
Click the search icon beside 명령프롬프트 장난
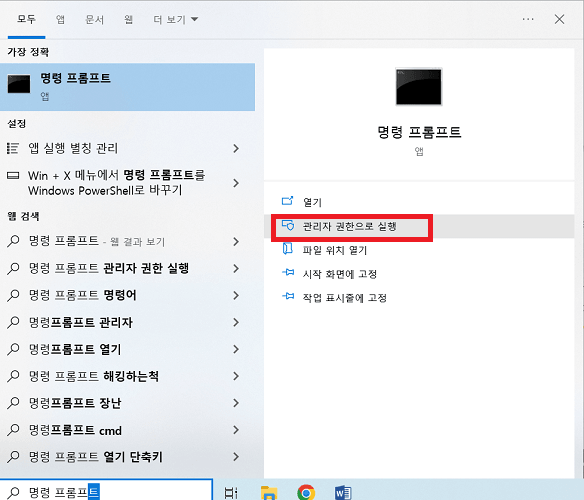tap(13, 403)
